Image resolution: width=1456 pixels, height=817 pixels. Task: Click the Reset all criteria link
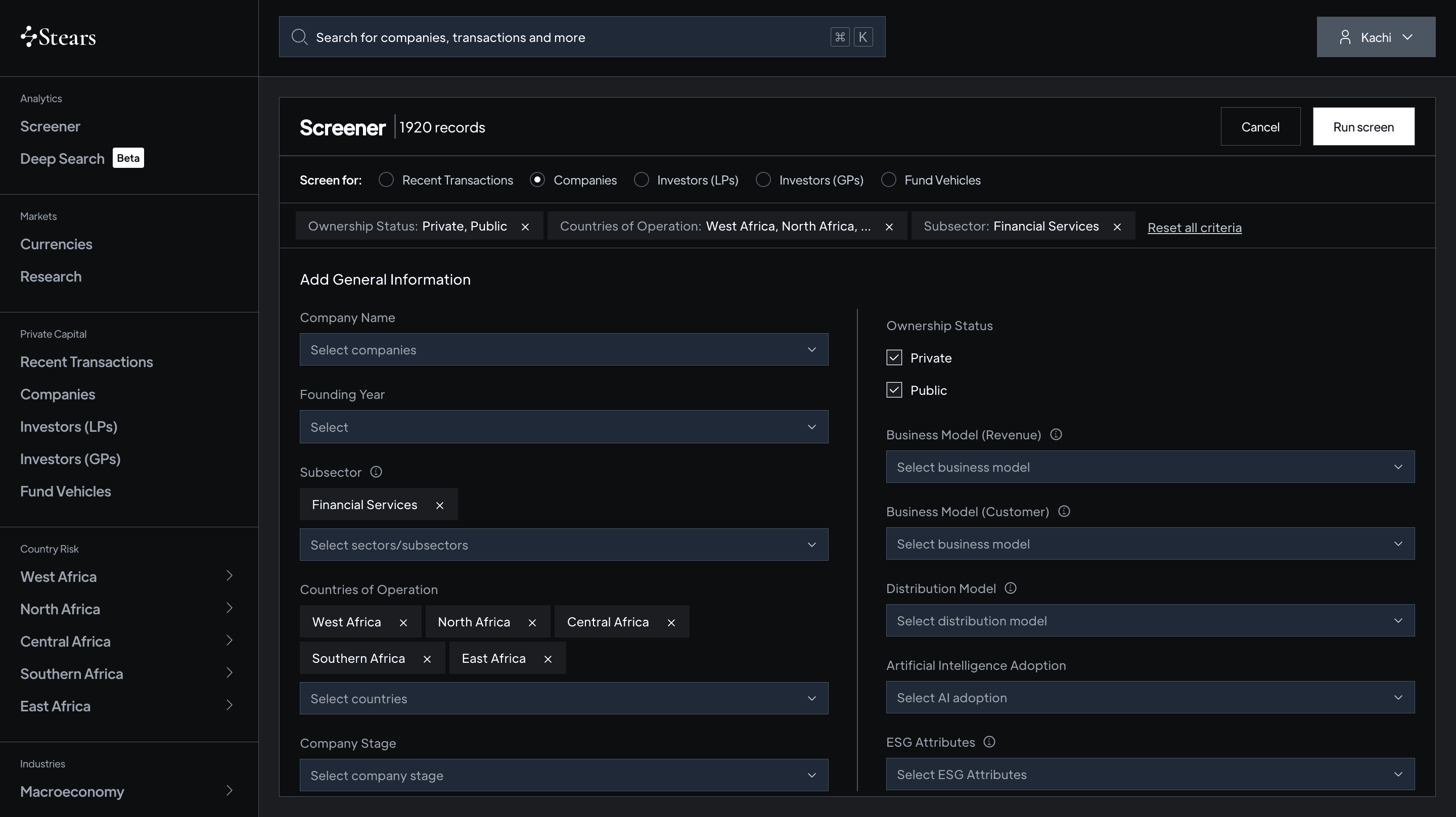point(1194,228)
